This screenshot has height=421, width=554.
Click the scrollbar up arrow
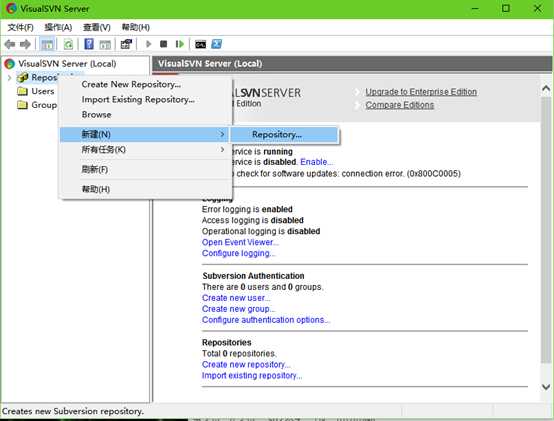click(x=546, y=88)
